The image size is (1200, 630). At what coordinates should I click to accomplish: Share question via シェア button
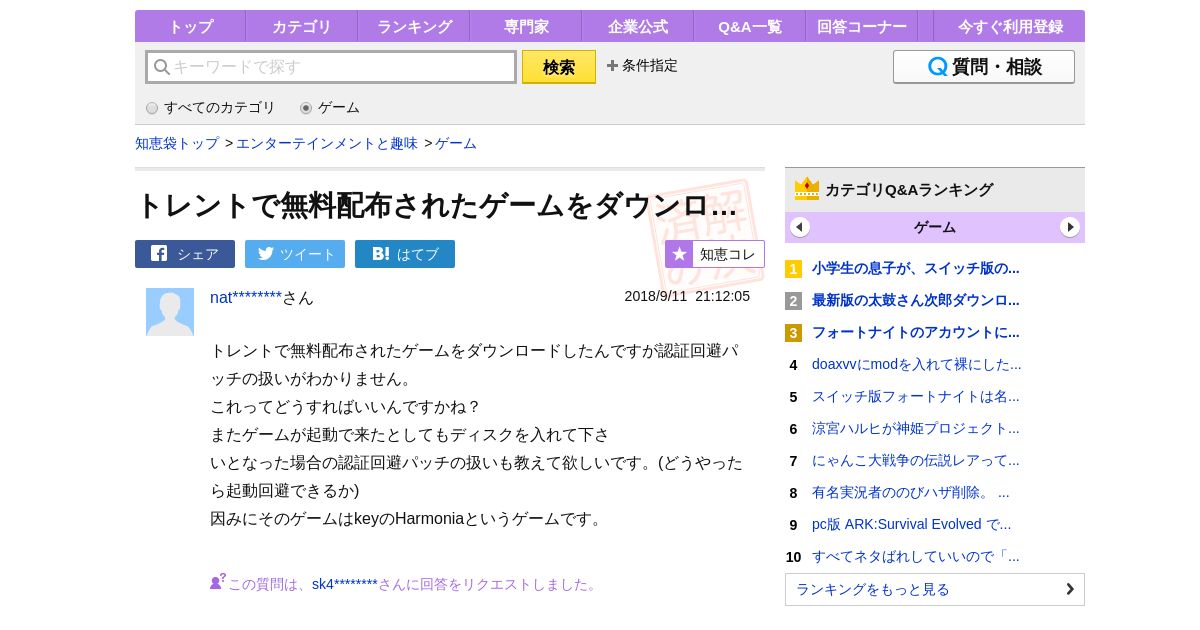coord(185,254)
